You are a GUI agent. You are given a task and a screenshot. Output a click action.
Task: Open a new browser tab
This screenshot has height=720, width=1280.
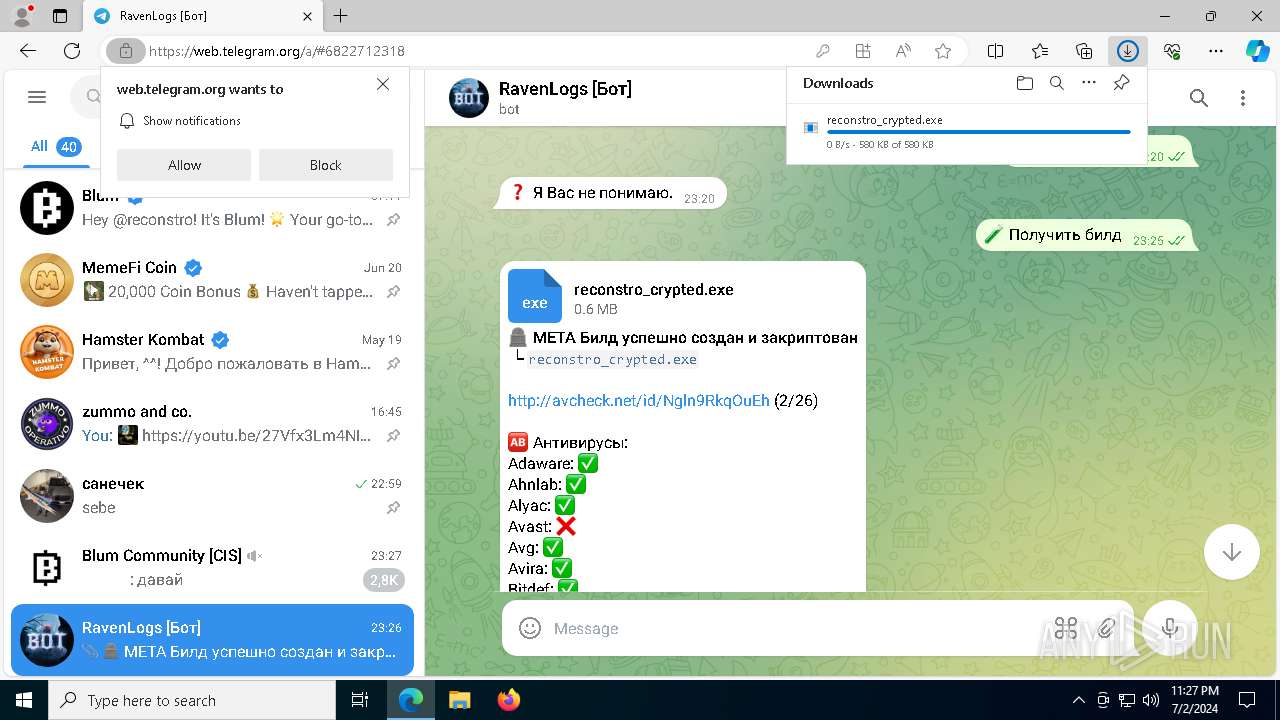341,16
